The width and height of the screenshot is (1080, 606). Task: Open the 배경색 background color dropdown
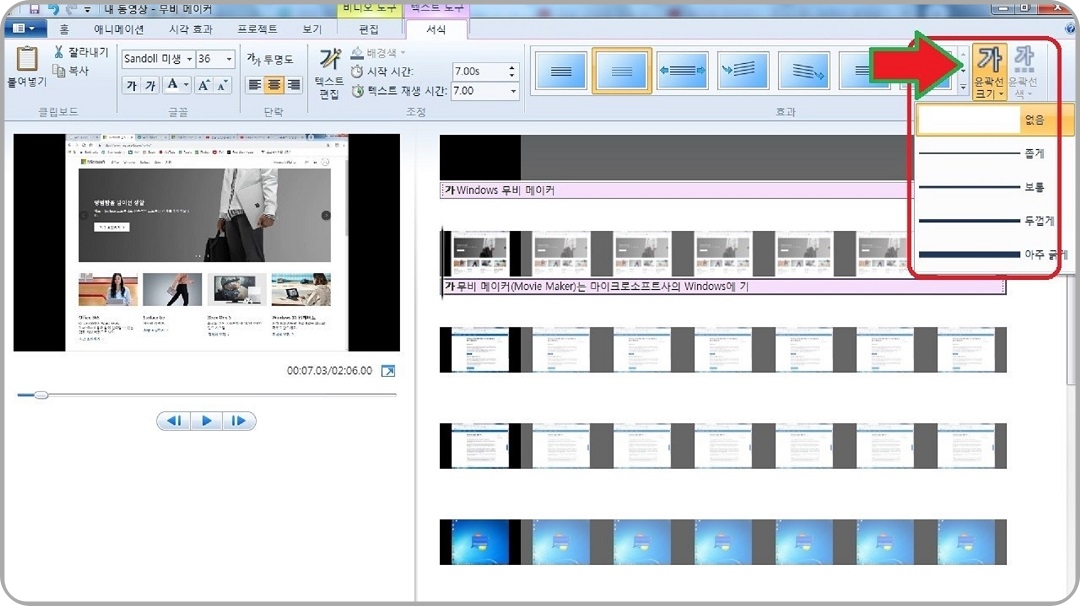pos(378,52)
